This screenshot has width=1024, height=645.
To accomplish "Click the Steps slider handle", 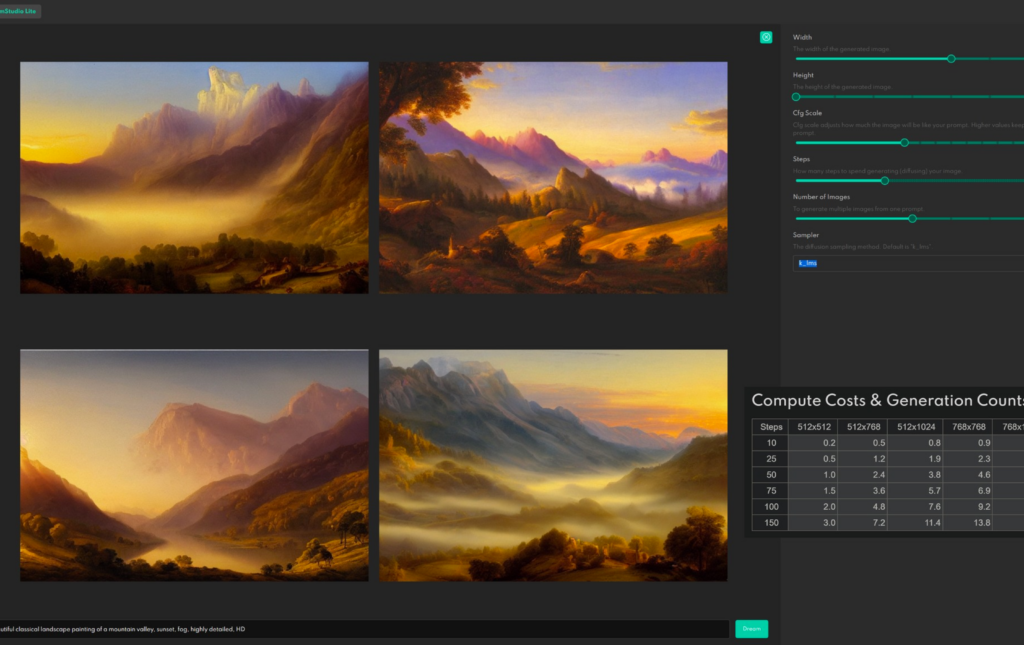I will click(x=884, y=181).
